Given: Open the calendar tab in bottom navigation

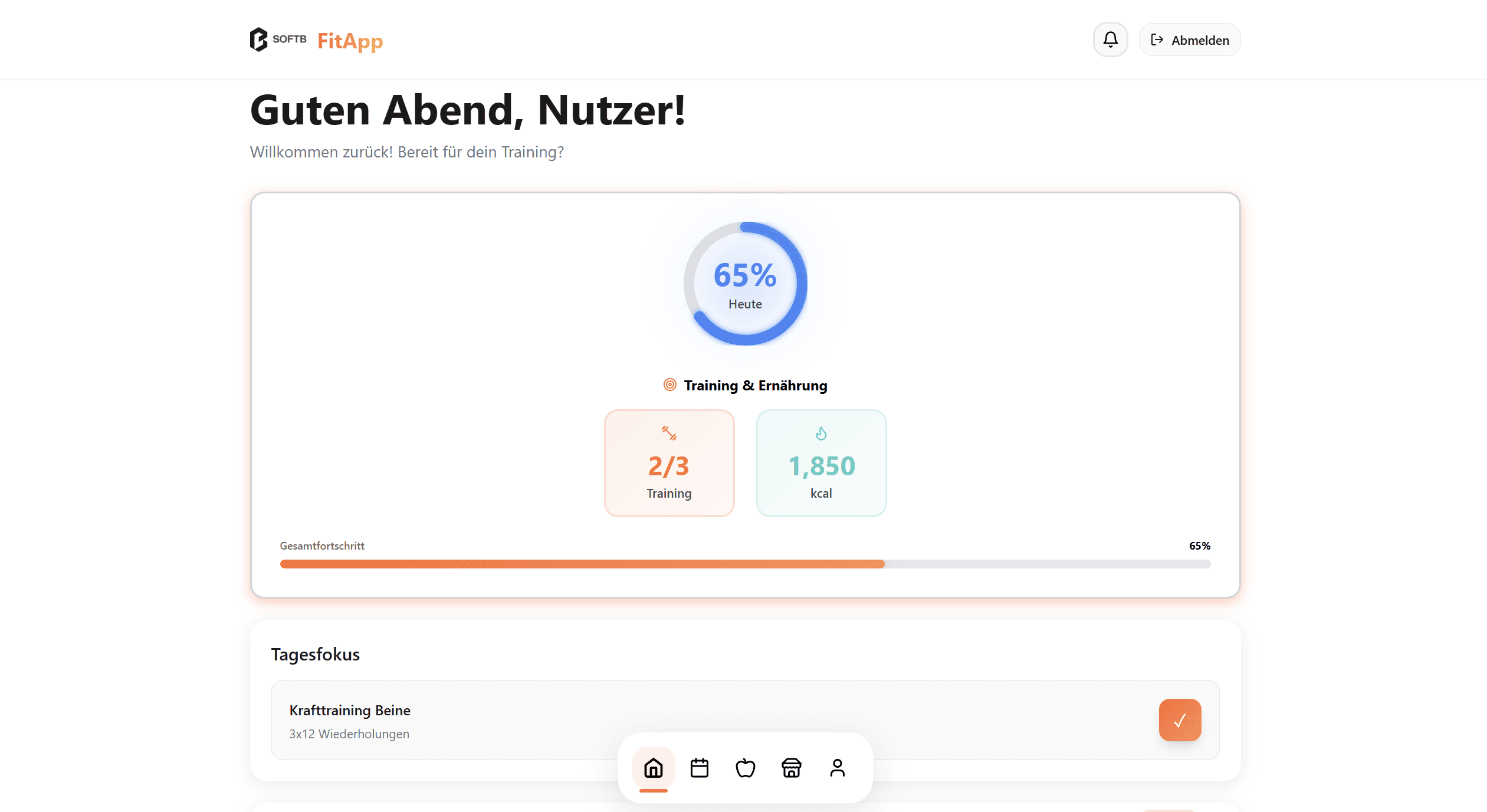Looking at the screenshot, I should (x=699, y=768).
